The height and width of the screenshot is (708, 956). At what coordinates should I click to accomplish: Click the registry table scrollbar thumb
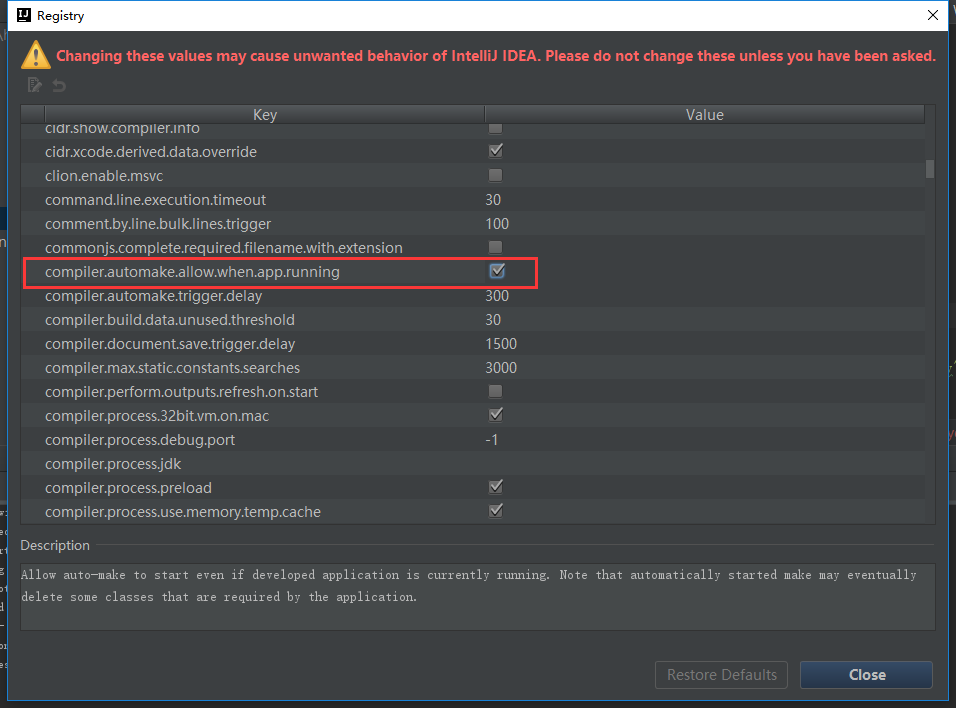tap(930, 168)
